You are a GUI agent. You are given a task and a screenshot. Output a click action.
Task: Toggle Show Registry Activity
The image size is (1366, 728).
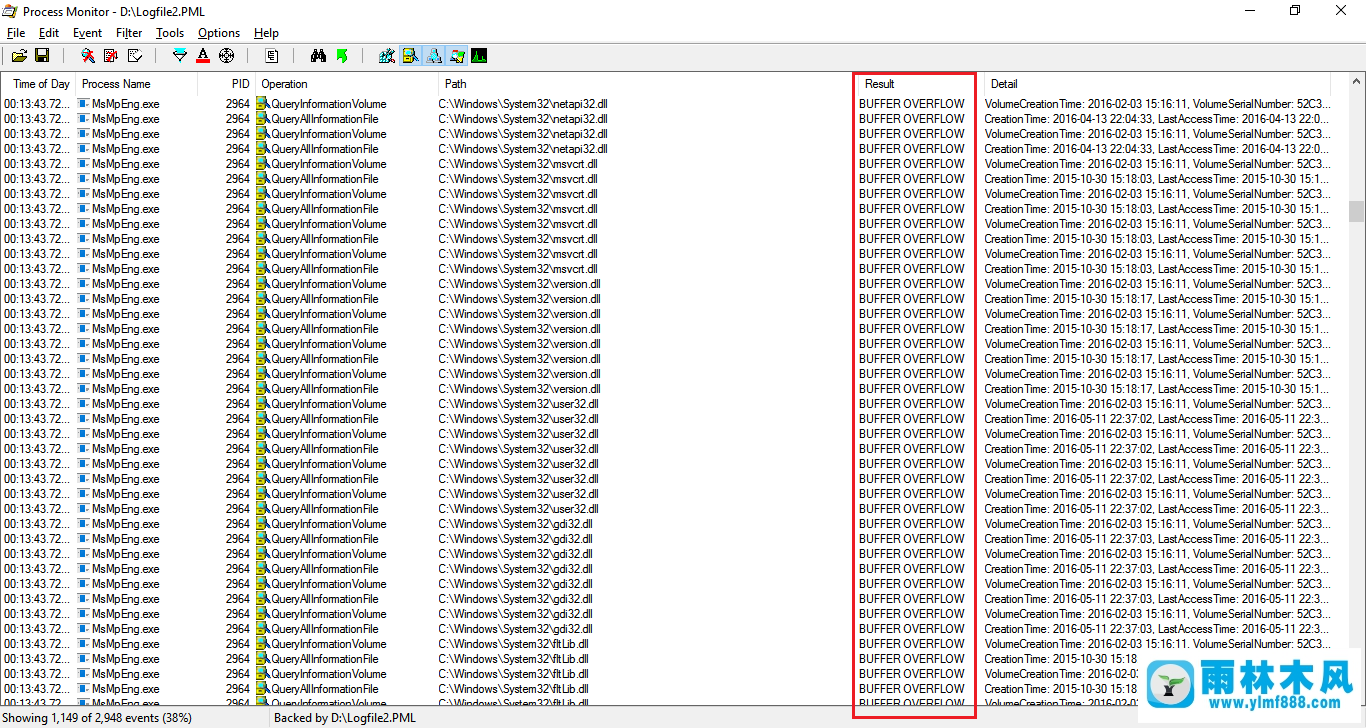387,56
